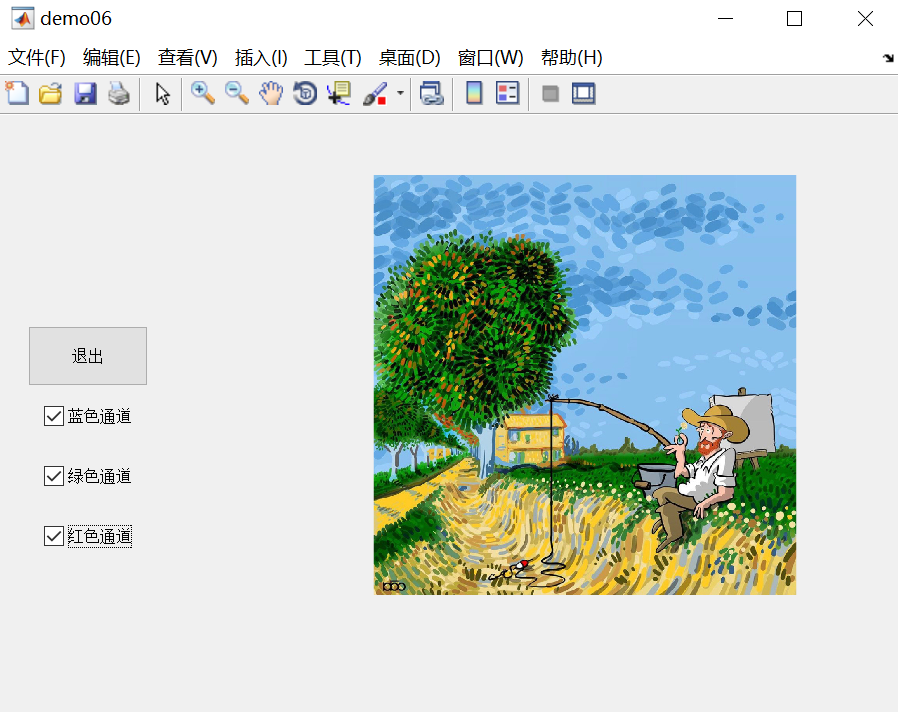Image resolution: width=898 pixels, height=712 pixels.
Task: Open the 文件(F) menu
Action: (36, 57)
